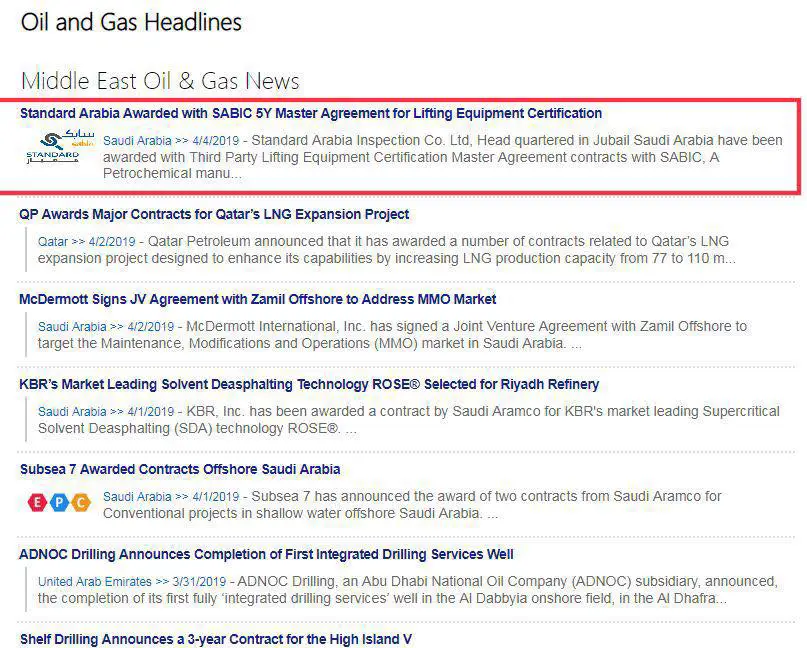Click Saudi Arabia >> 4/2/2019 McDermott location link
The height and width of the screenshot is (648, 807).
click(x=105, y=327)
